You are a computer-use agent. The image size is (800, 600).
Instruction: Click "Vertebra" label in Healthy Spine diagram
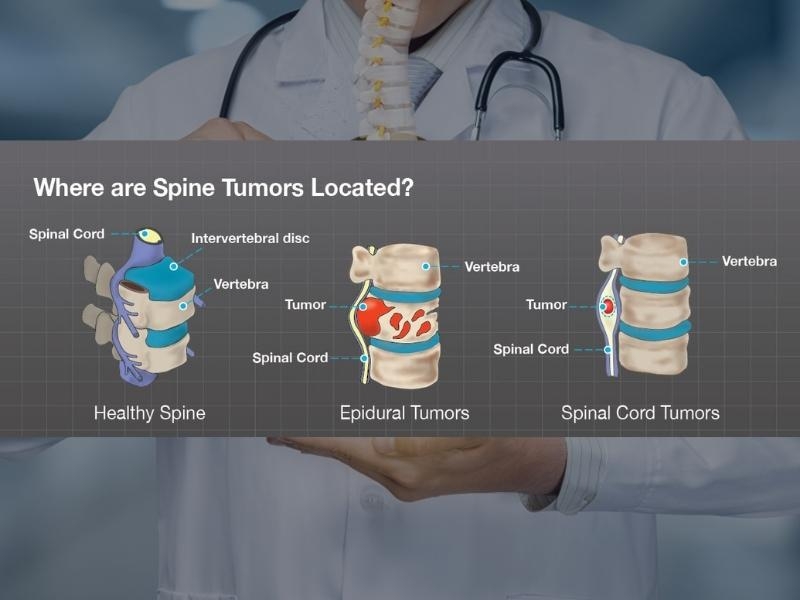(x=241, y=284)
